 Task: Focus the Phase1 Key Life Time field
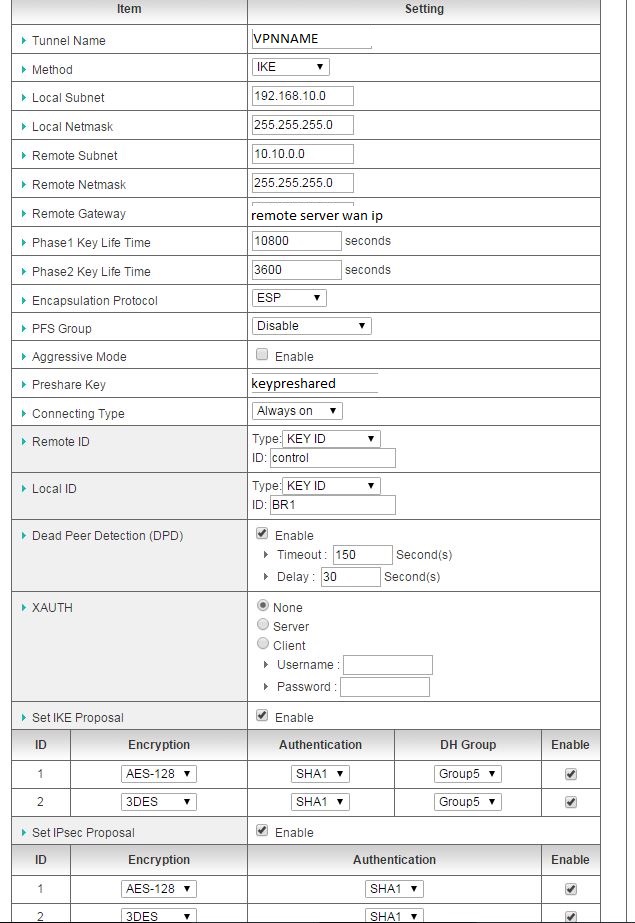(x=297, y=241)
